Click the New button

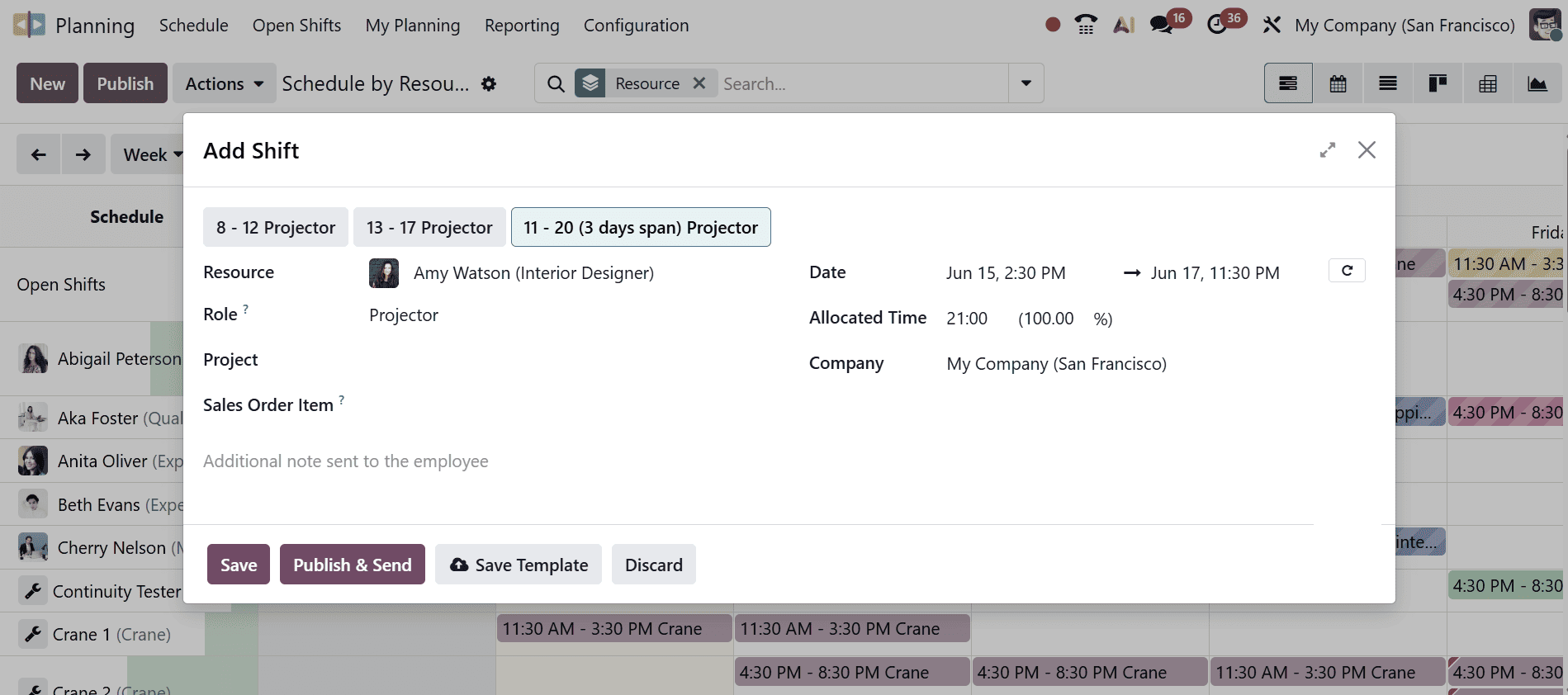point(47,83)
